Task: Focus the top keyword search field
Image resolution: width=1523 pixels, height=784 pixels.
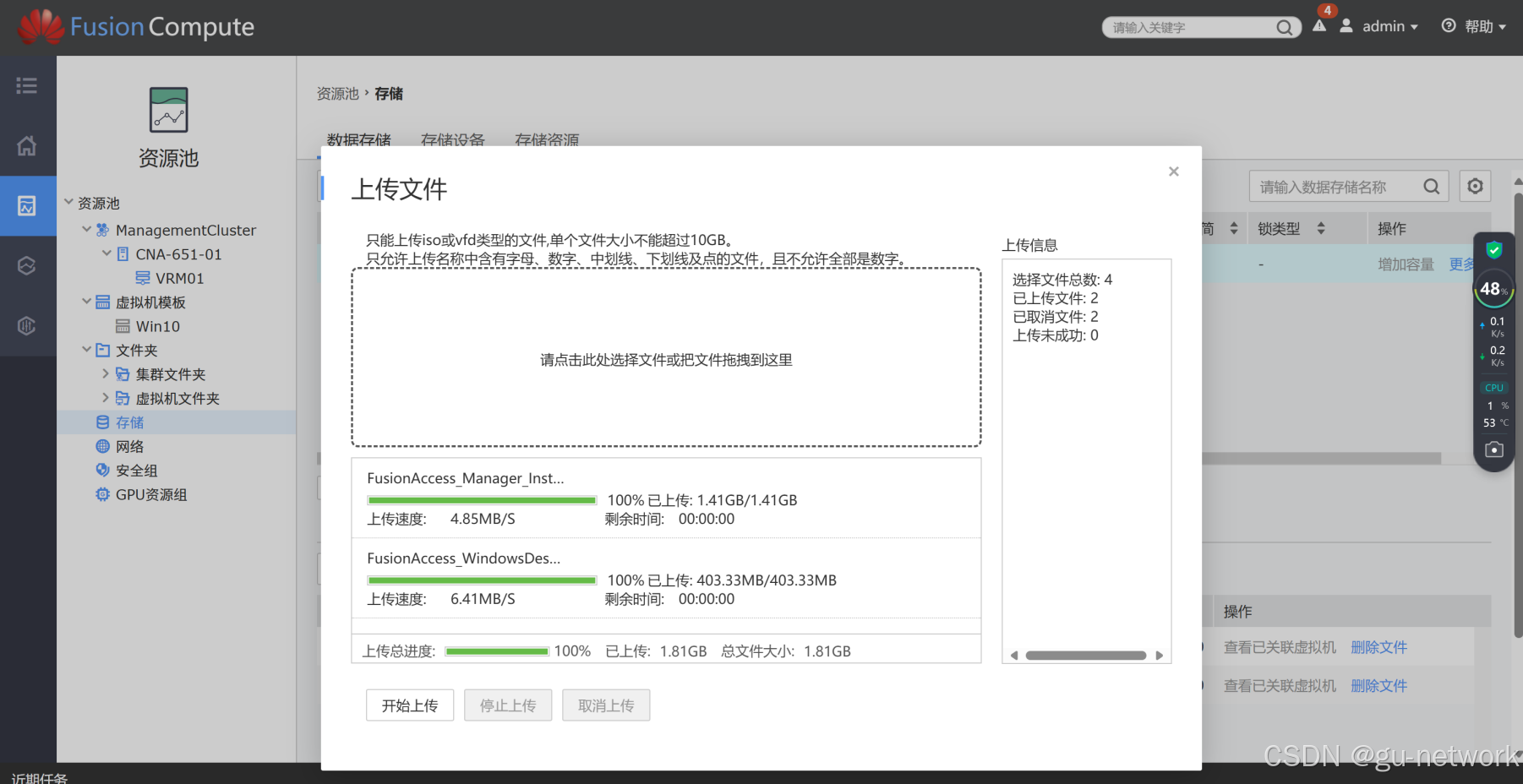Action: 1192,28
